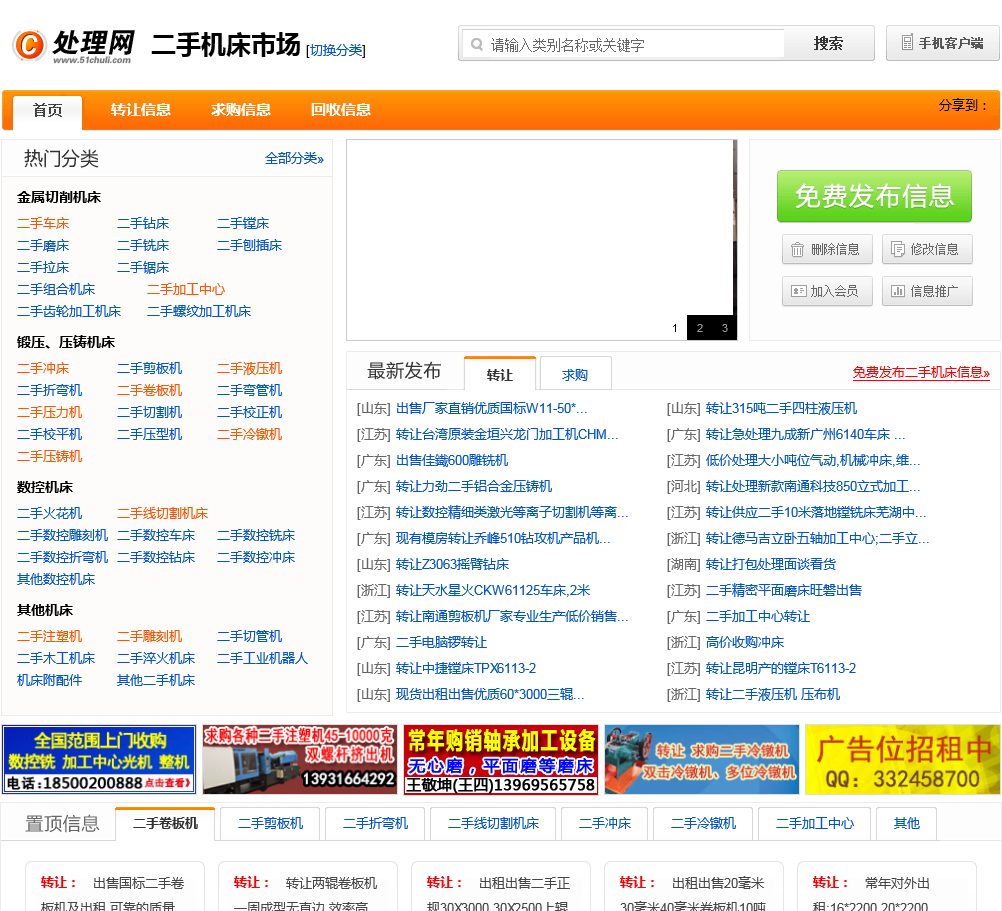Focus the keyword search input field
The width and height of the screenshot is (1002, 911).
point(624,45)
